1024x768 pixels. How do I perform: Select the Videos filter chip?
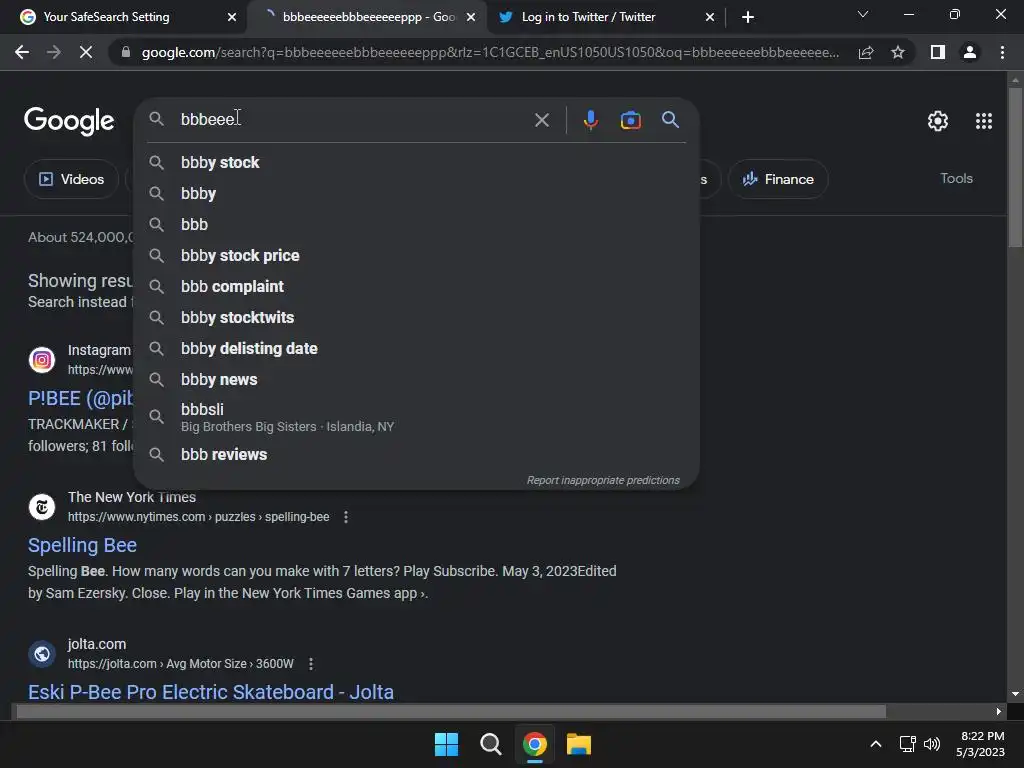[72, 179]
